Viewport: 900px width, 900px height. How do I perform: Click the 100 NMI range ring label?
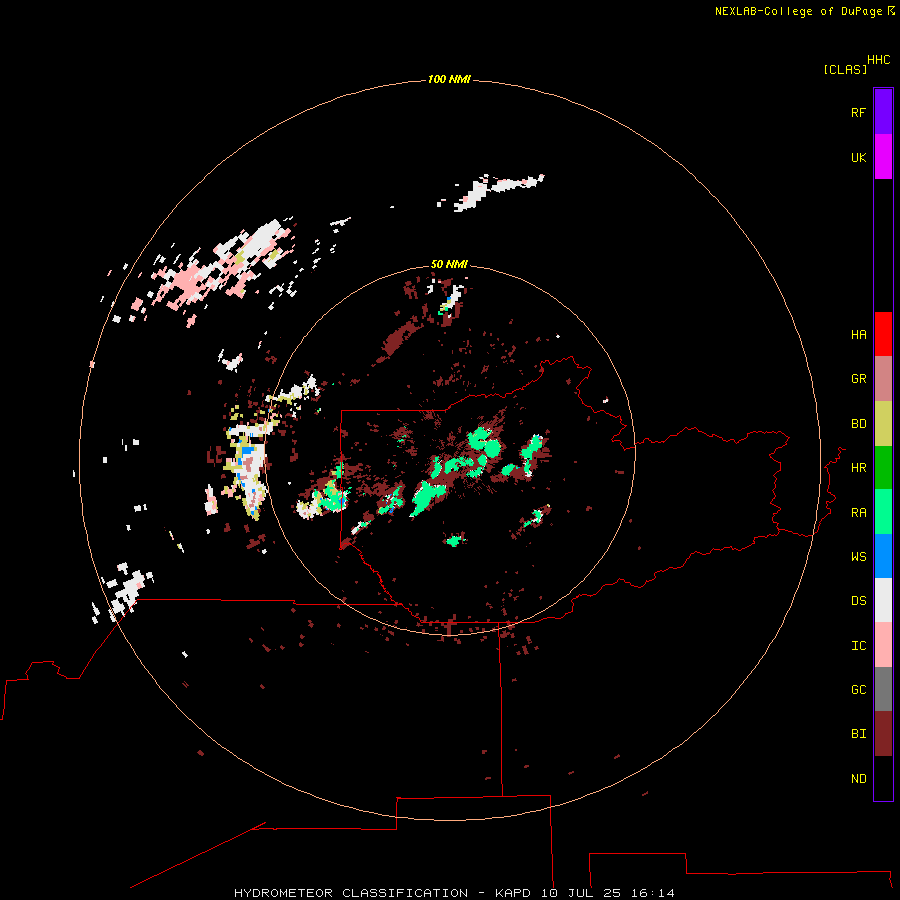449,79
